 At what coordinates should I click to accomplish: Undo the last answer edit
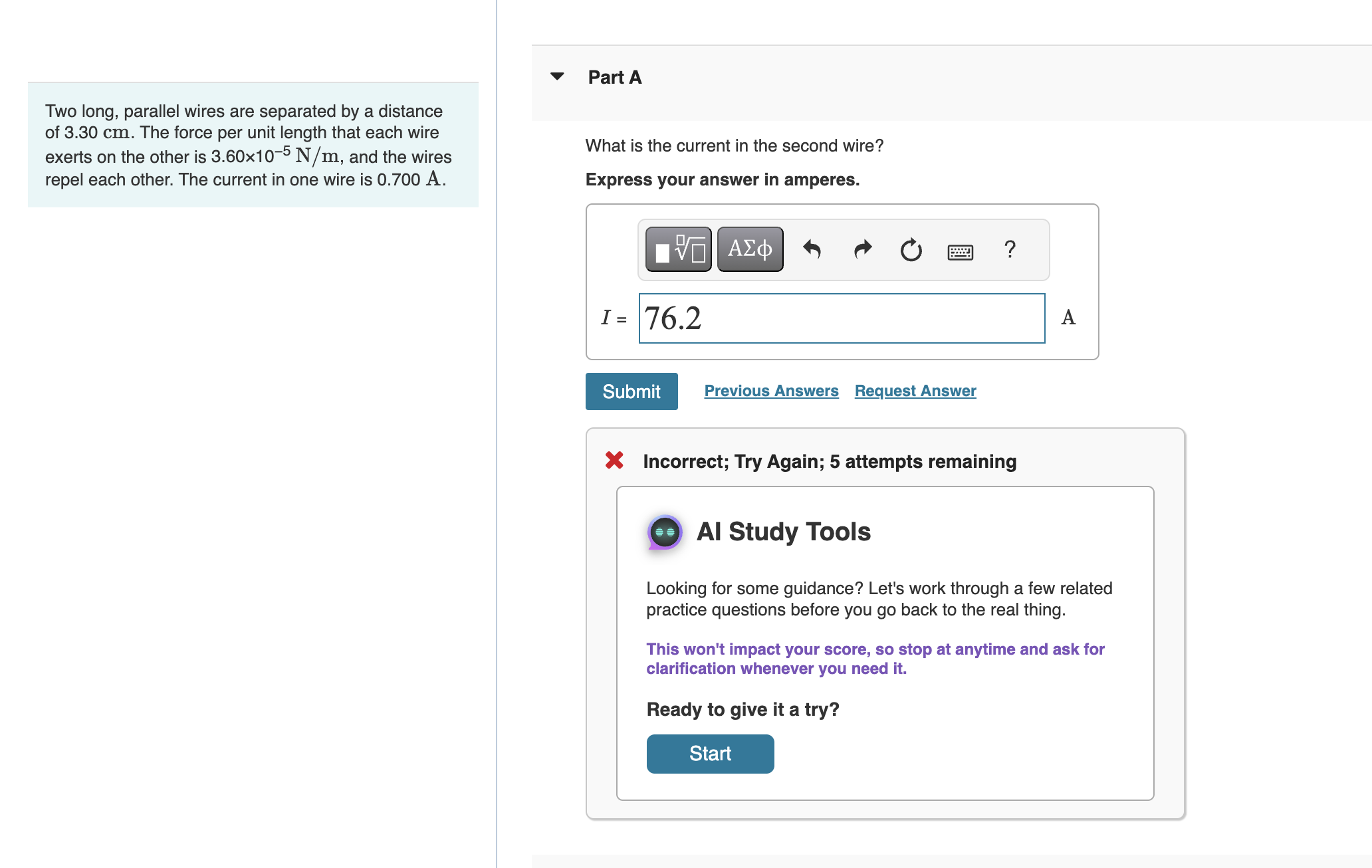[812, 250]
